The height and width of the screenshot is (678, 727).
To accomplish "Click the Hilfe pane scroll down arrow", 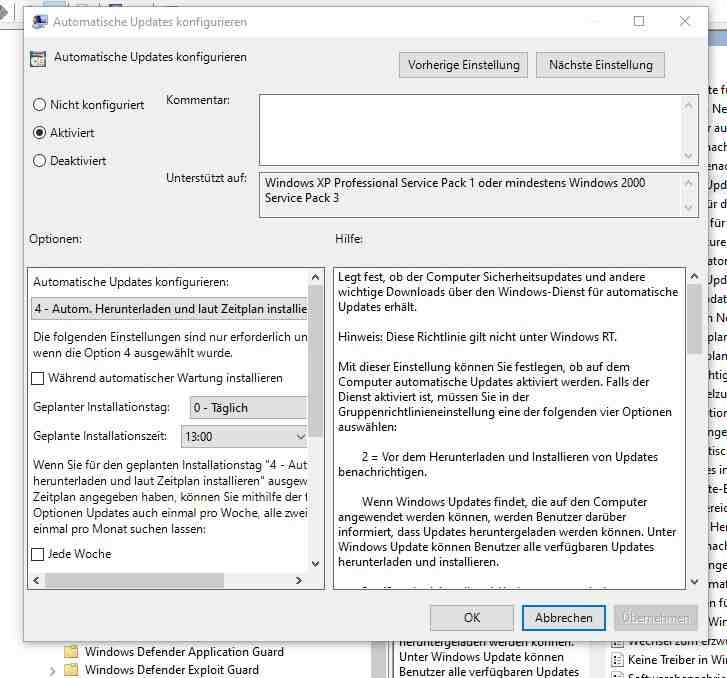I will point(694,582).
